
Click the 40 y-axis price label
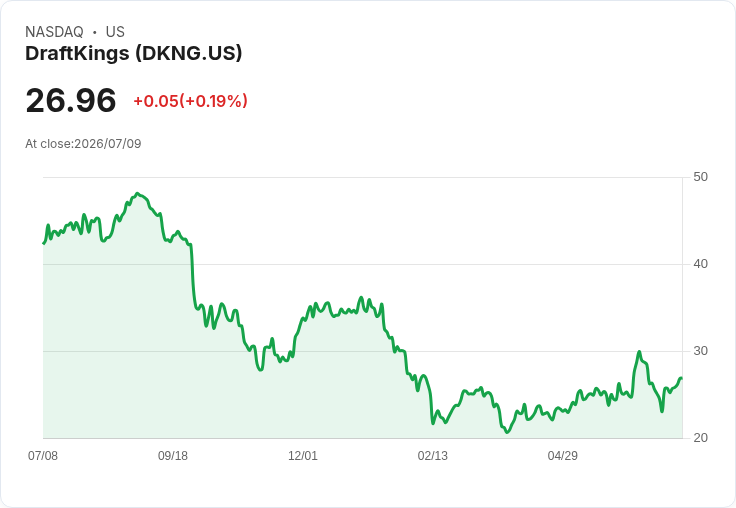700,264
